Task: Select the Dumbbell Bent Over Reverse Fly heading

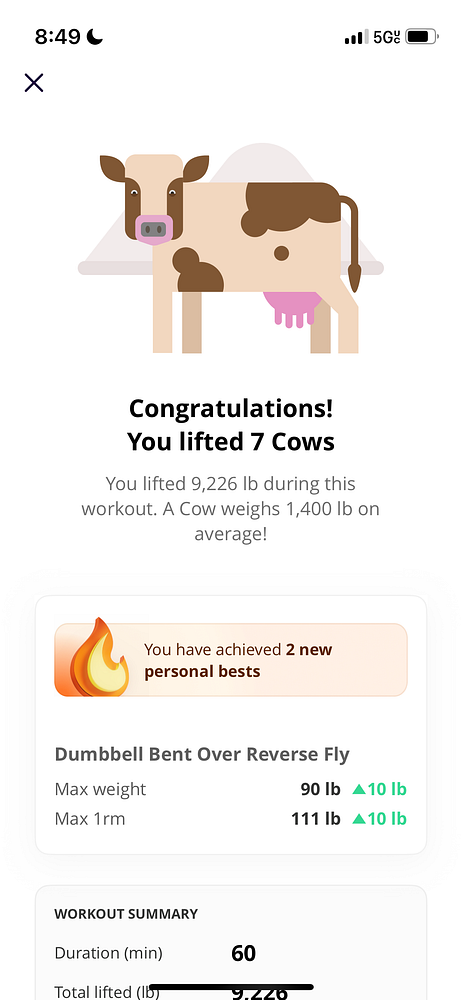Action: (202, 754)
